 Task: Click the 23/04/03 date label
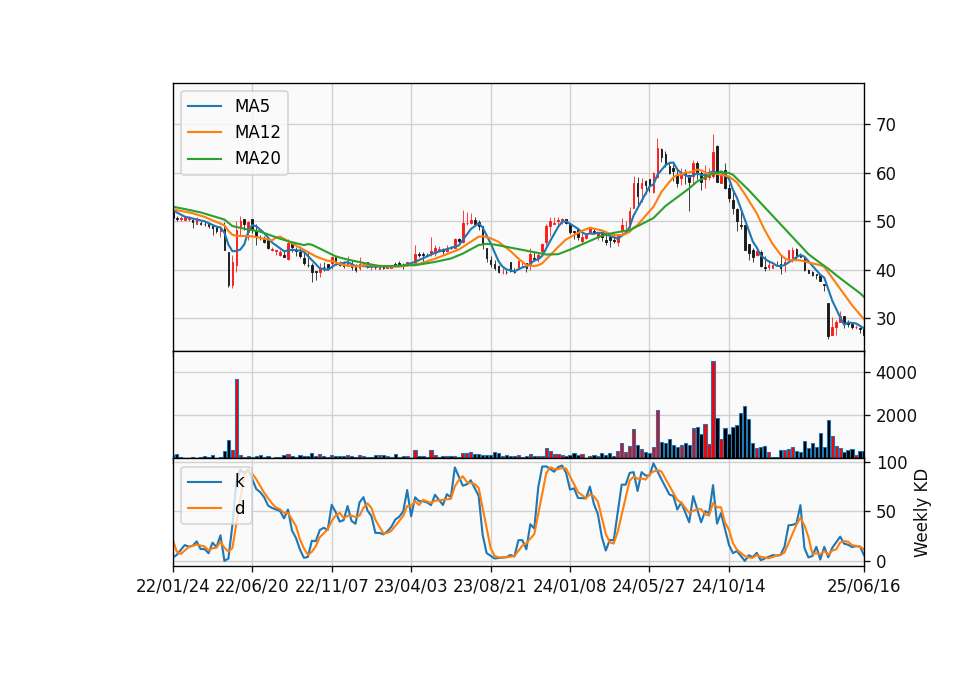tap(411, 587)
